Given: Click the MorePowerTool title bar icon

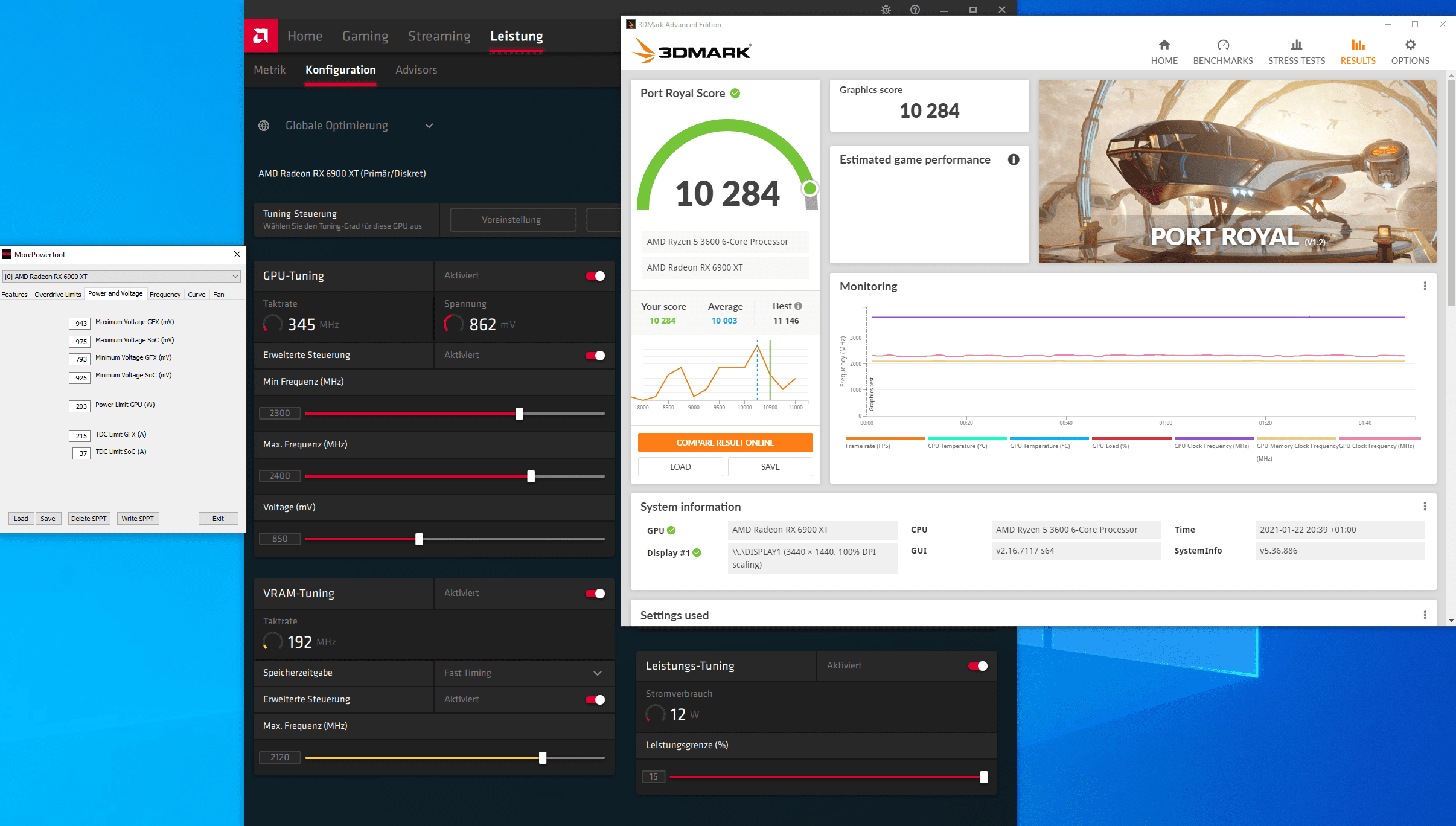Looking at the screenshot, I should click(7, 254).
